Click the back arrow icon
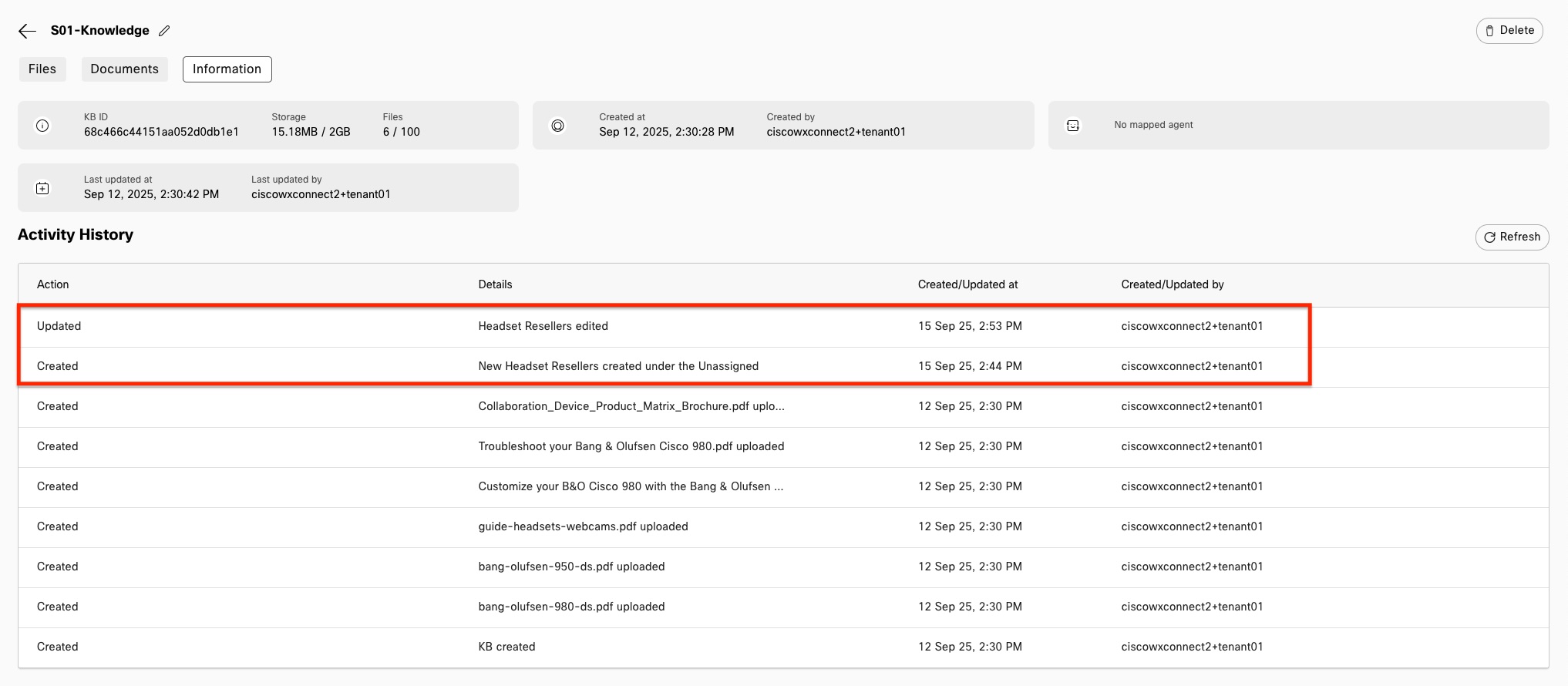This screenshot has height=686, width=1568. (x=27, y=31)
